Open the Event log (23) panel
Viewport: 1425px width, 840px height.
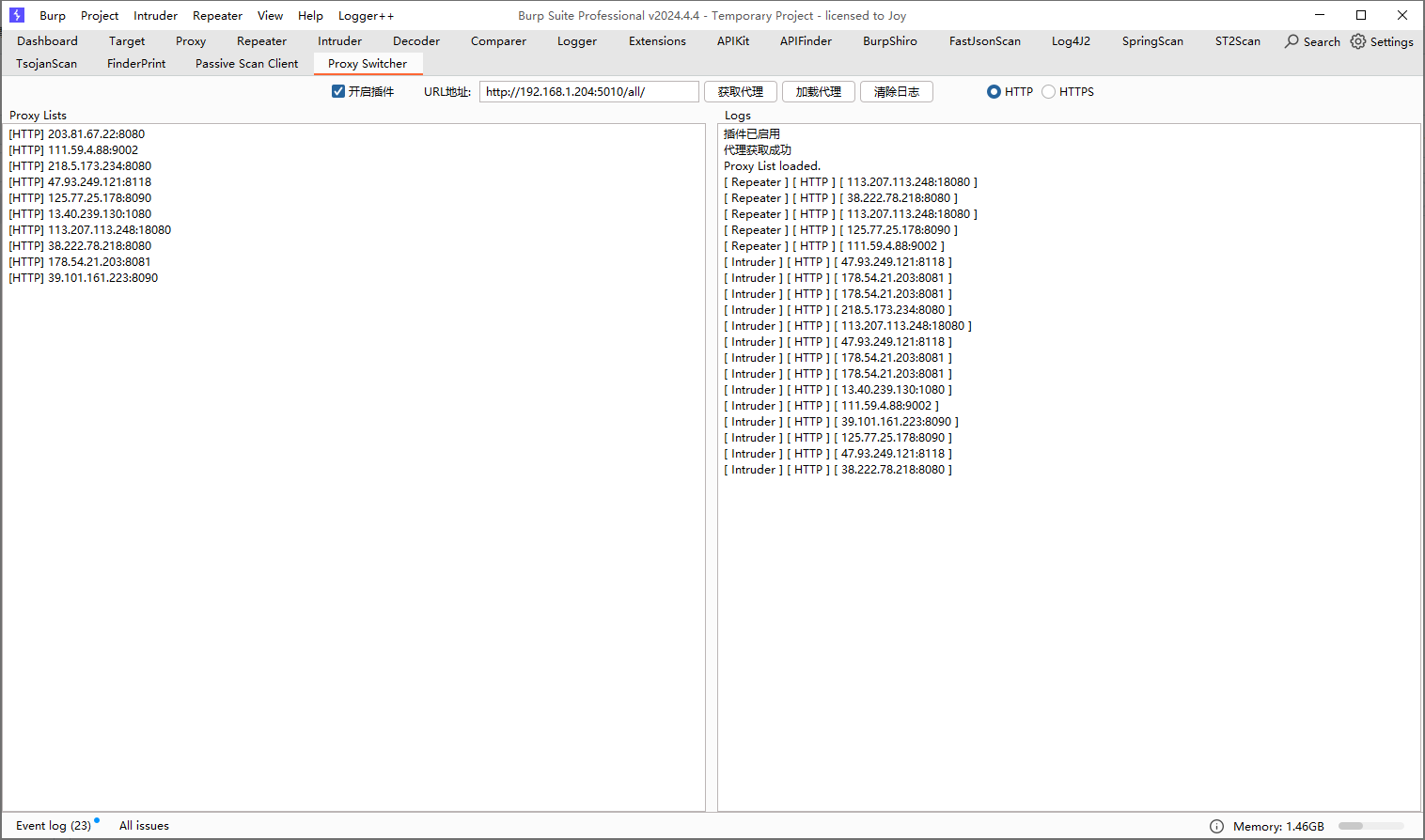click(x=54, y=826)
